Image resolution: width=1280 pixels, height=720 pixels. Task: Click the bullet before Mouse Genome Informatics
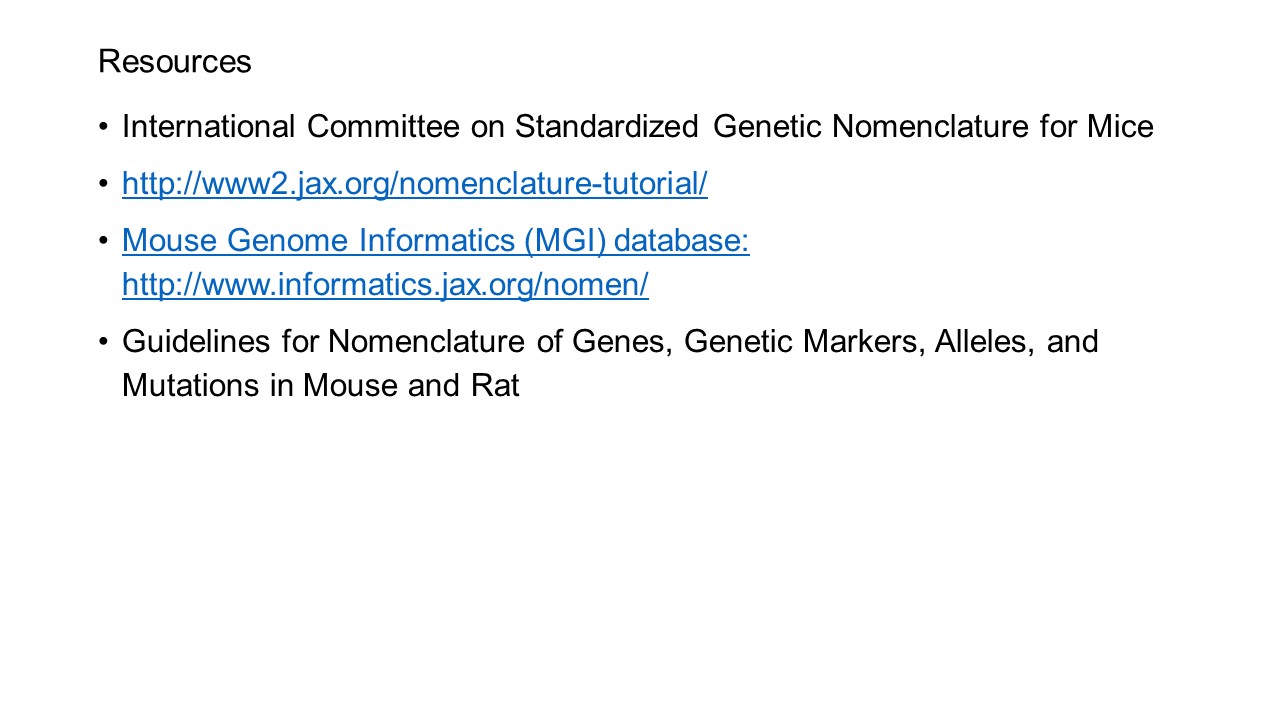(105, 242)
